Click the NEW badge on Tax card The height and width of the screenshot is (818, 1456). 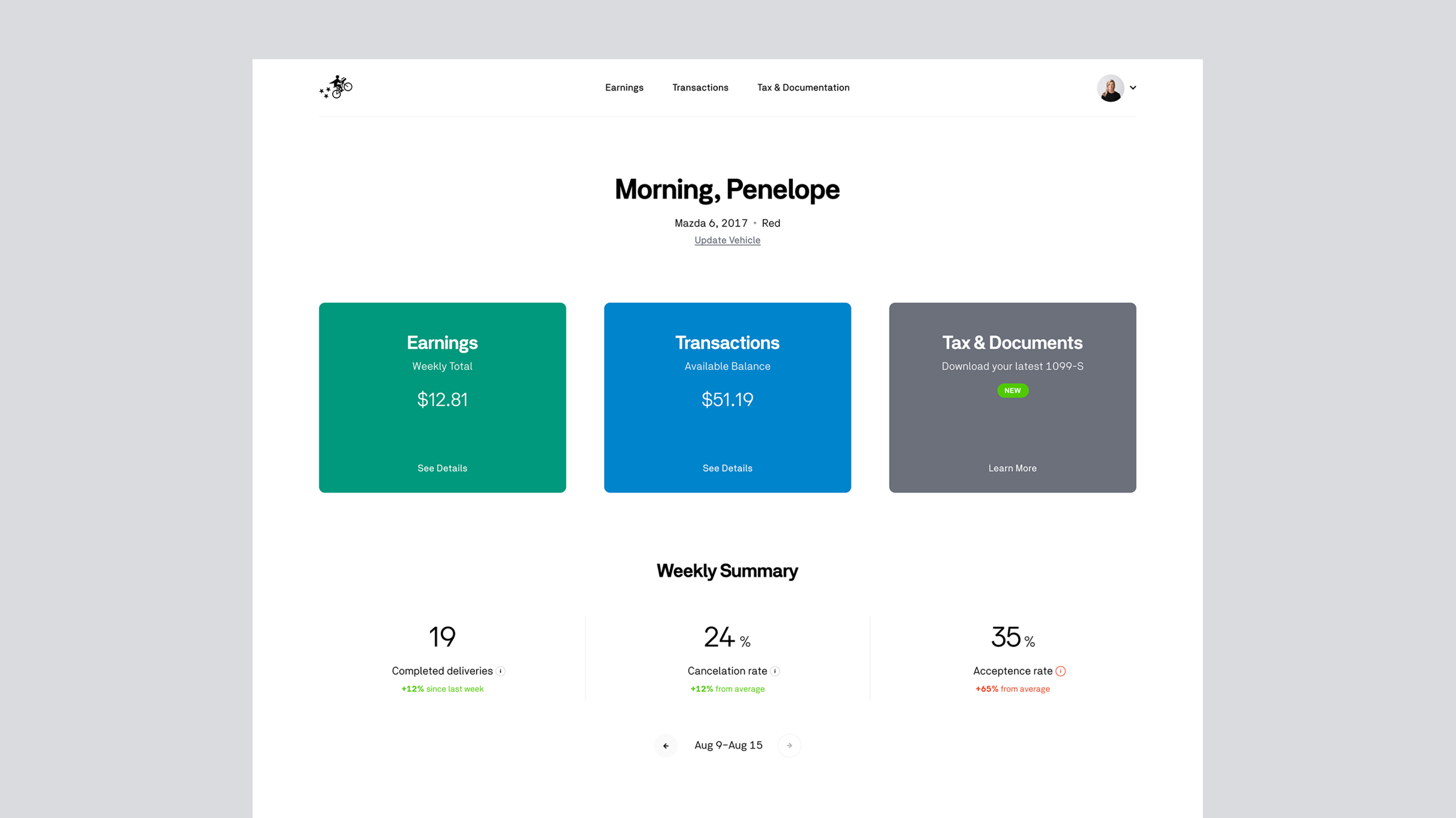[x=1012, y=390]
